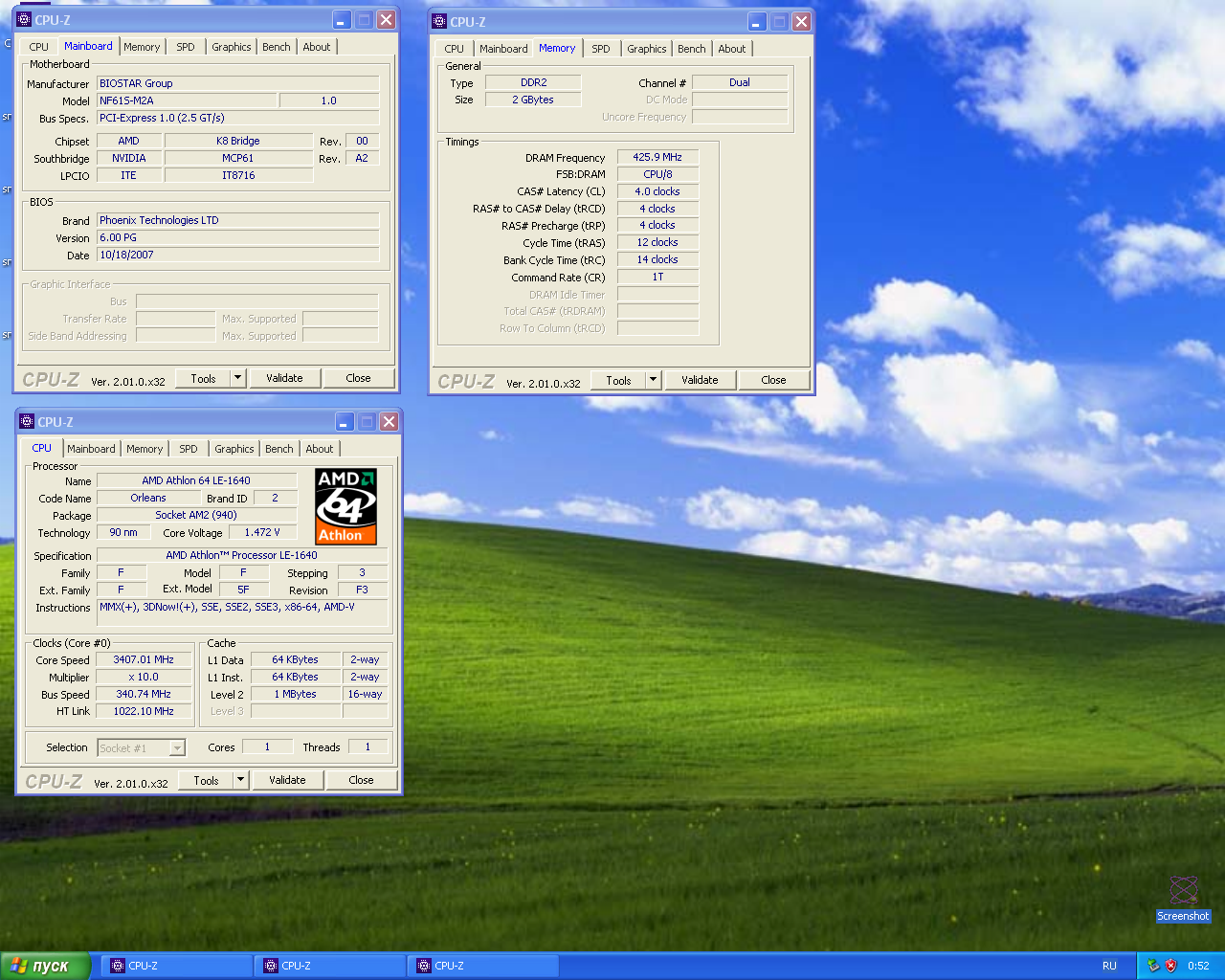Click the Socket AM2 (940) package field
Viewport: 1225px width, 980px height.
click(x=196, y=515)
